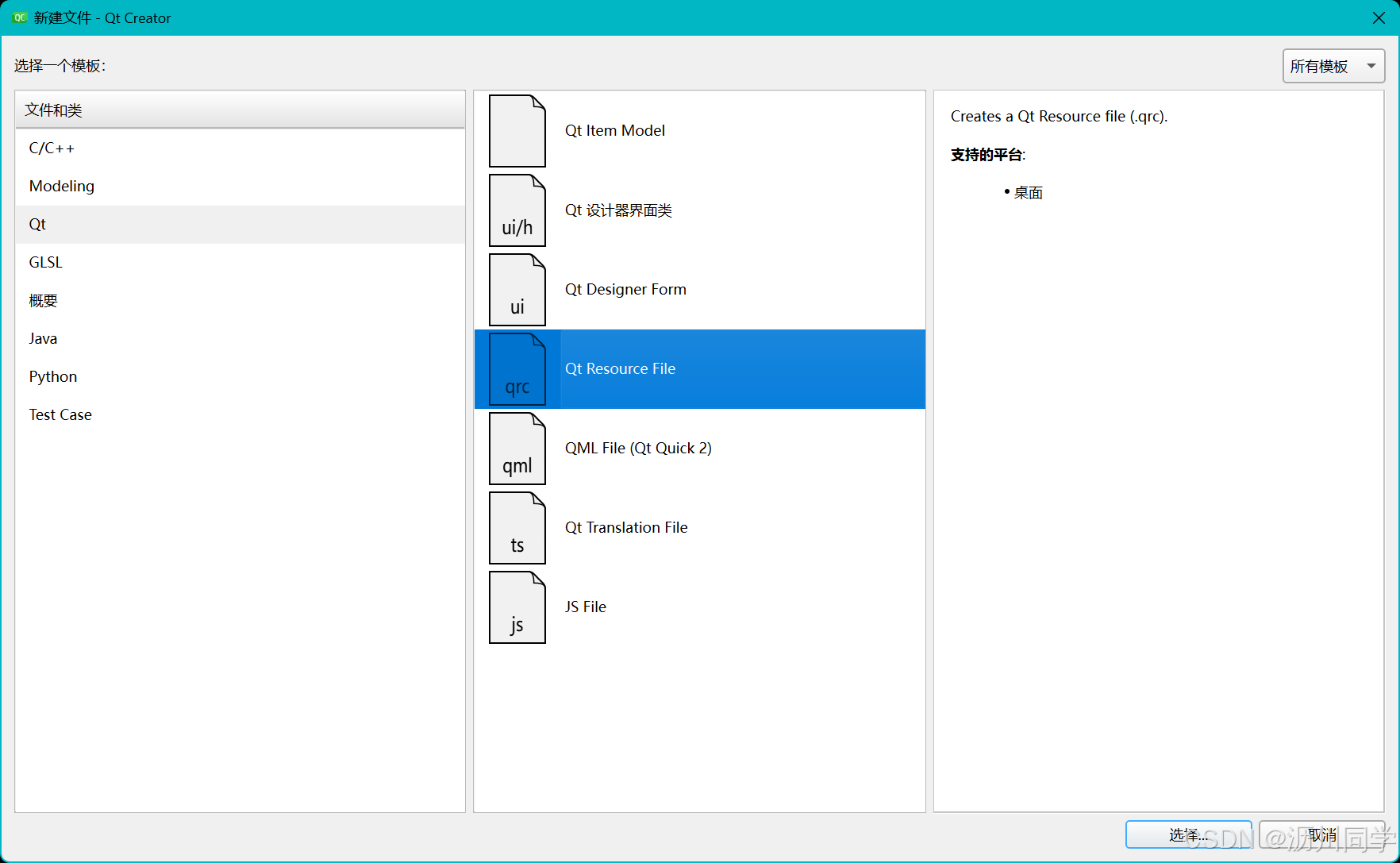Click the 选择... button
The height and width of the screenshot is (863, 1400).
(x=1188, y=834)
